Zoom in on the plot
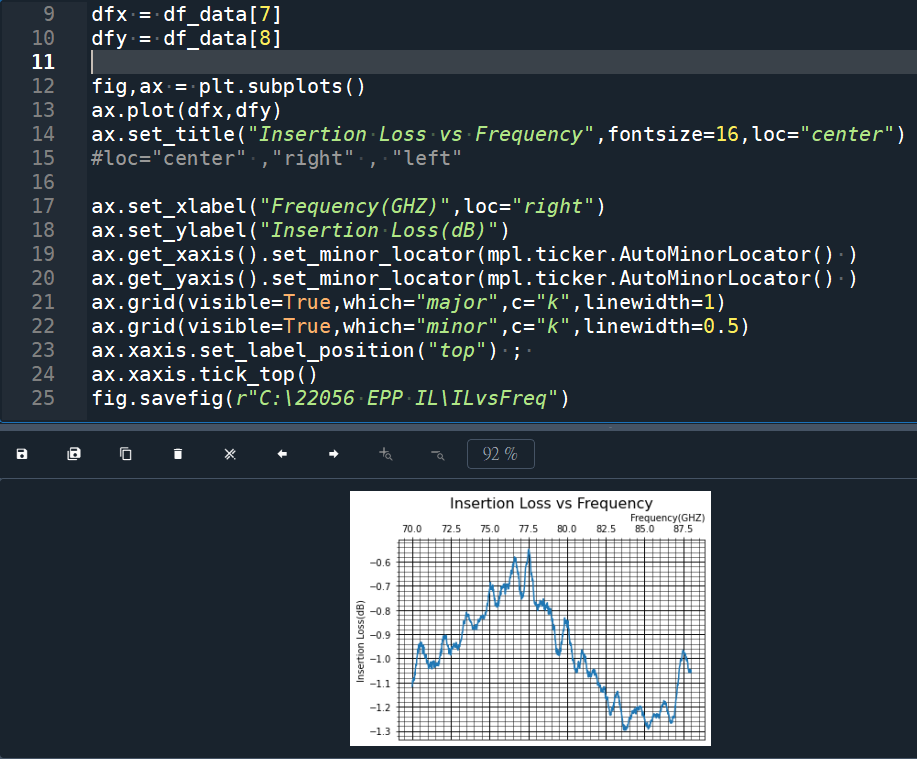This screenshot has height=759, width=917. 385,453
